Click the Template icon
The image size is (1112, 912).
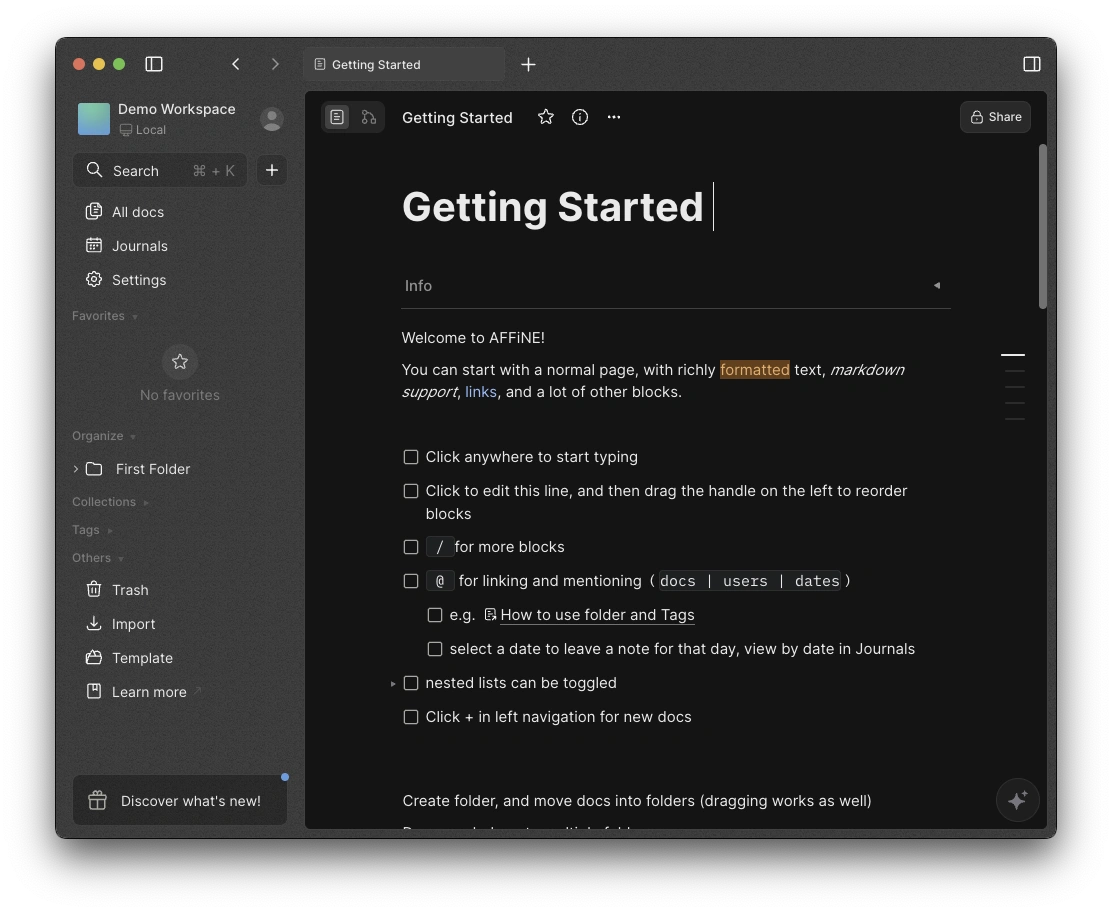point(94,657)
